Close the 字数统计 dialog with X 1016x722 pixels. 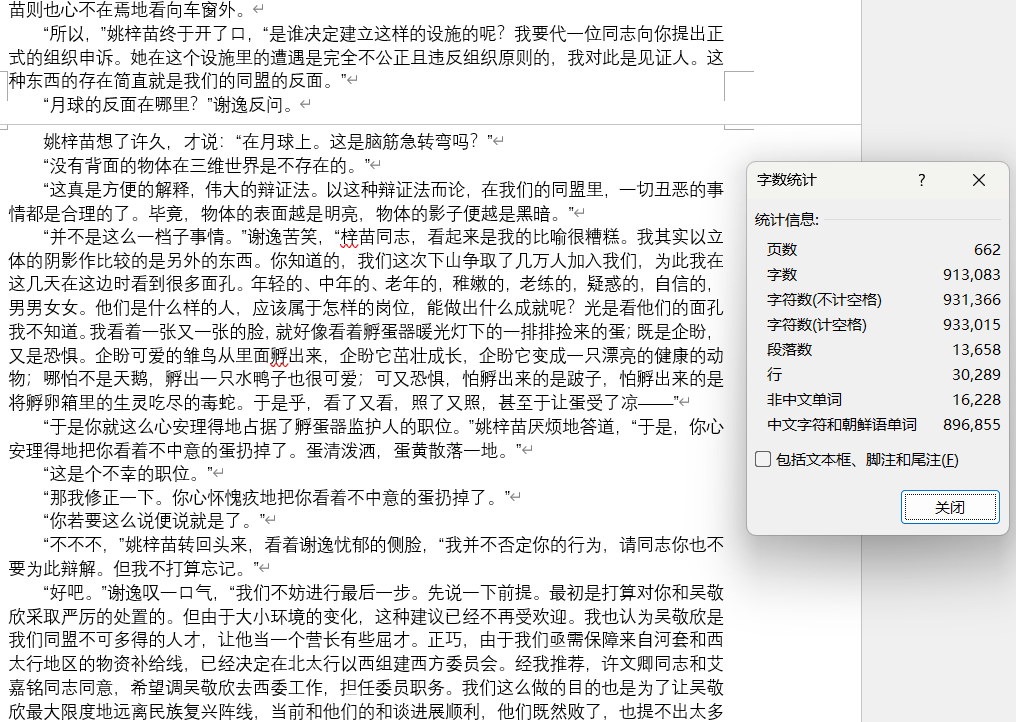[979, 180]
